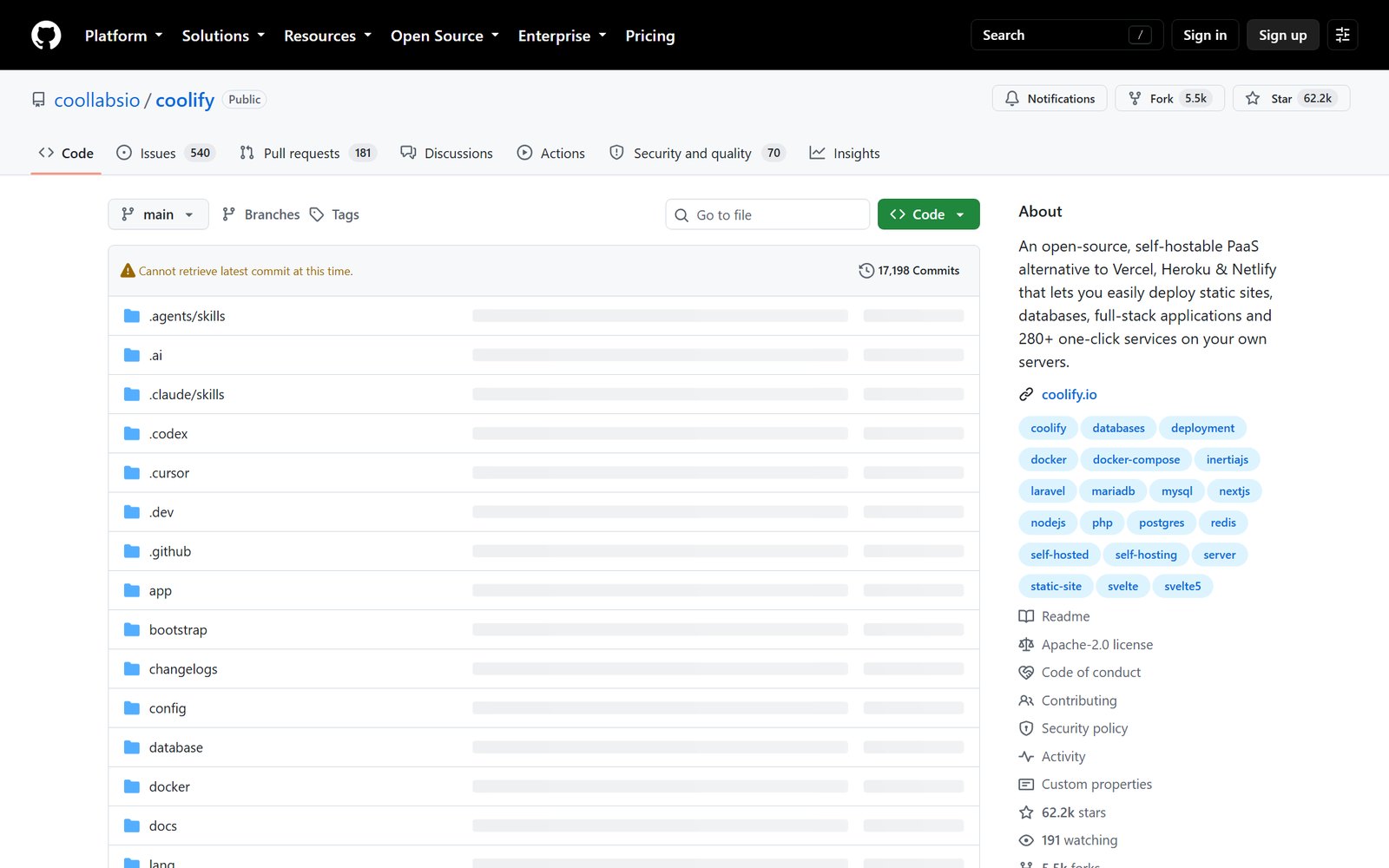Click the shield icon beside Security policy
Screen dimensions: 1389x868
(x=1026, y=728)
